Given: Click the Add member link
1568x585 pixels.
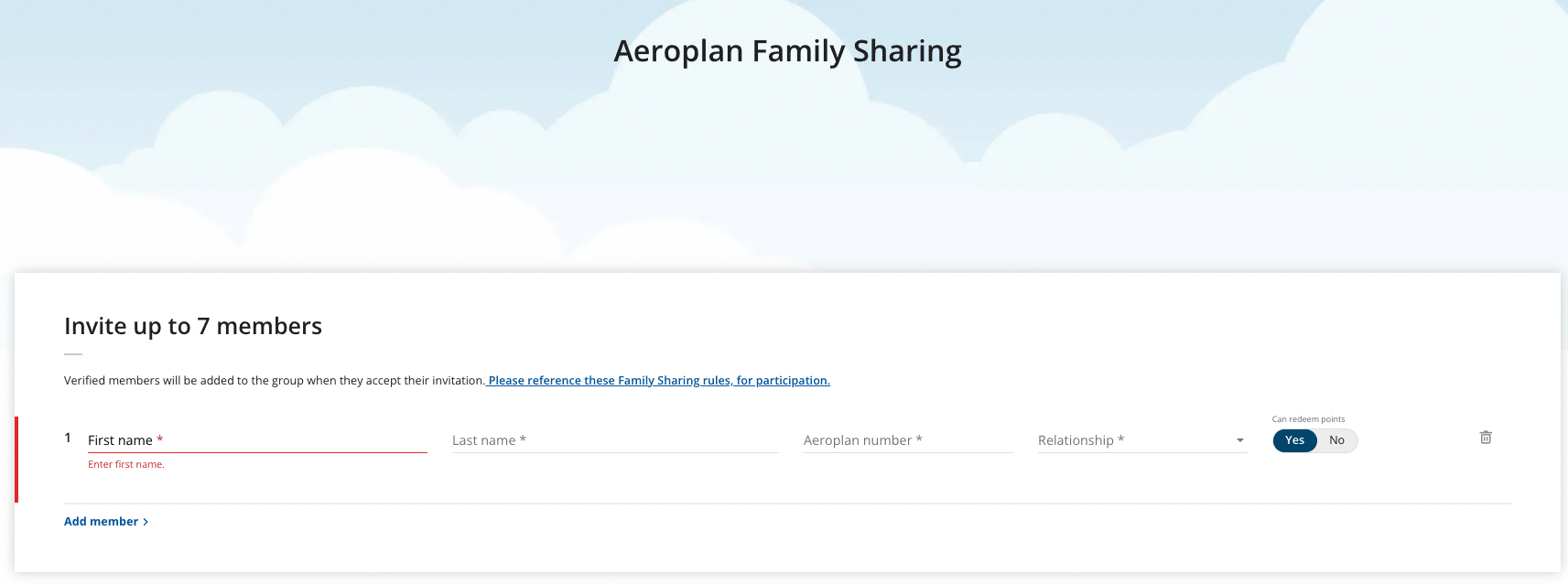Looking at the screenshot, I should (x=101, y=522).
